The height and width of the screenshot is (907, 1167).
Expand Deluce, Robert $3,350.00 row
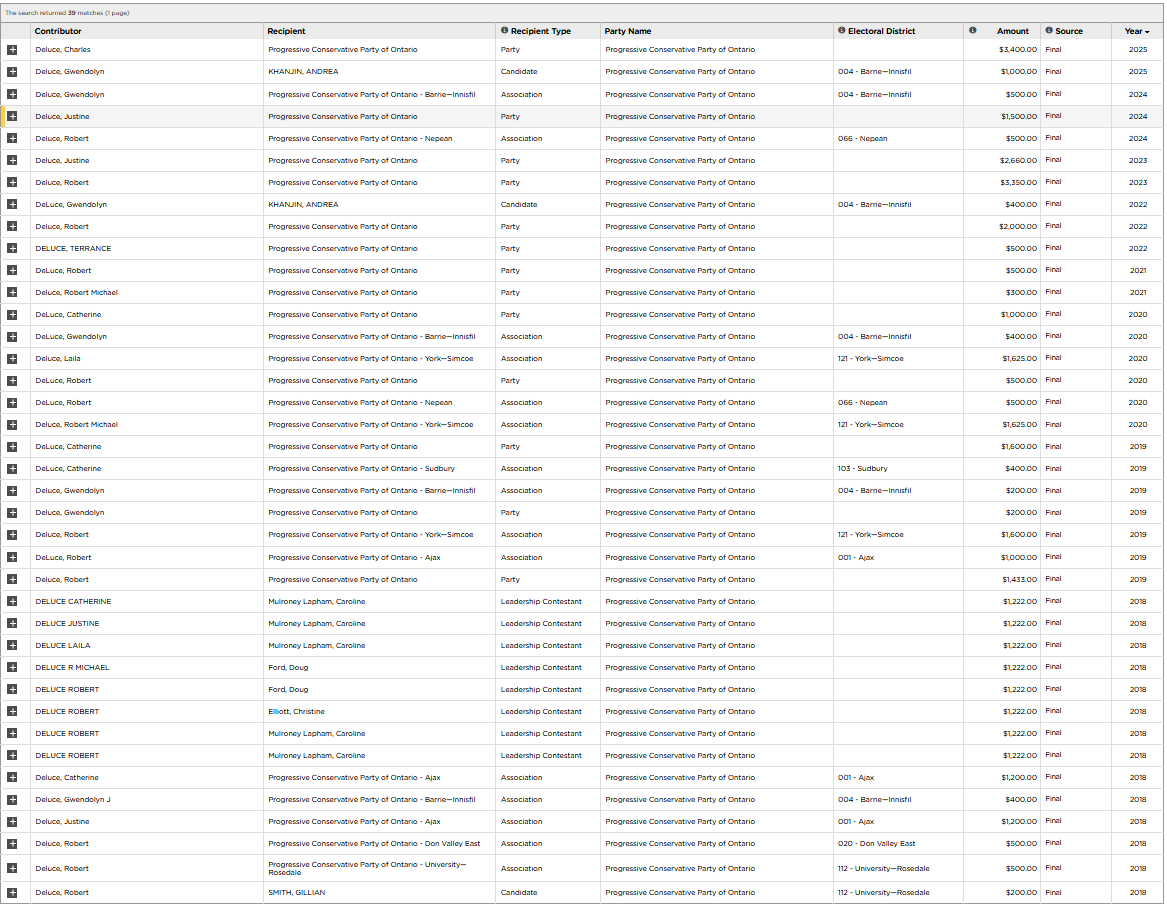click(x=12, y=182)
